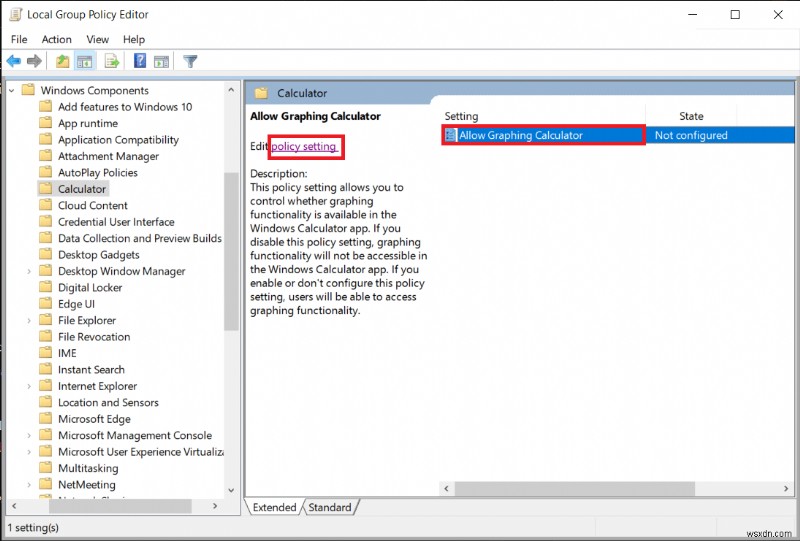Click tree pane scroll up arrow

[231, 90]
